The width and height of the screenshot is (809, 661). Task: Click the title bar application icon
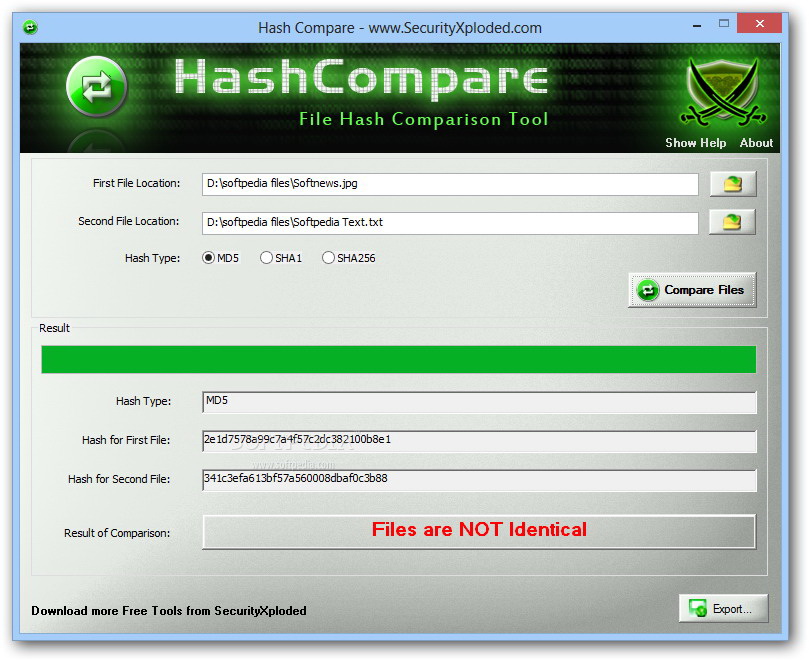[x=30, y=27]
